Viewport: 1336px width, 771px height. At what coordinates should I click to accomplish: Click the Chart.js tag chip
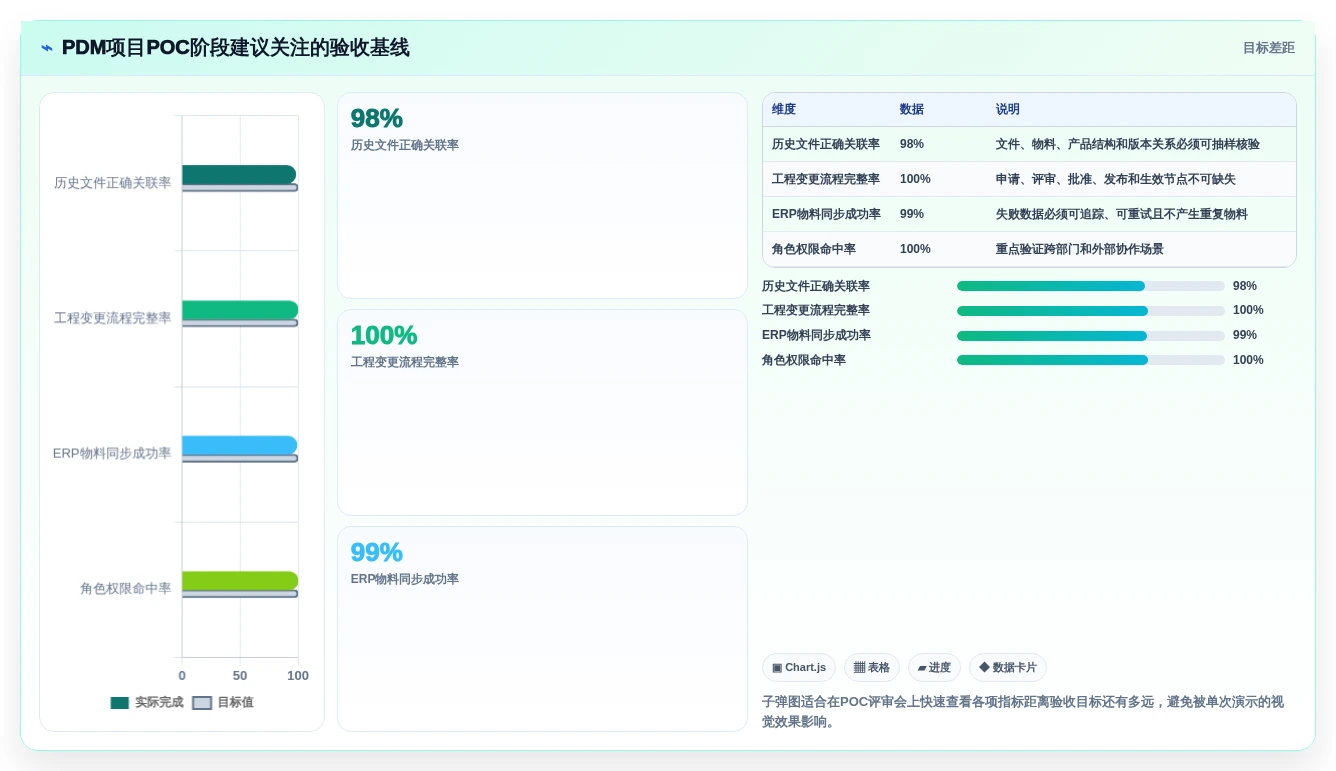(x=799, y=668)
